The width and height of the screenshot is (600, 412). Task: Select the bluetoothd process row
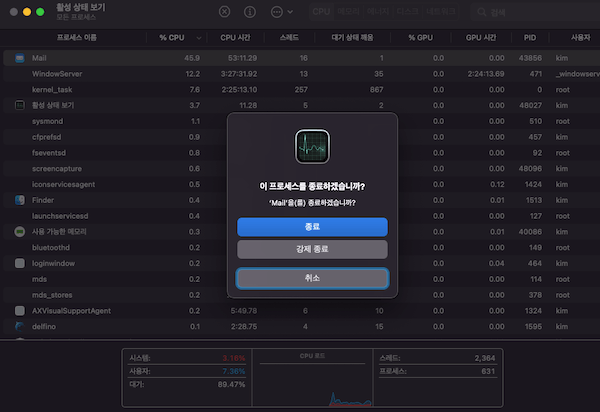coord(302,248)
